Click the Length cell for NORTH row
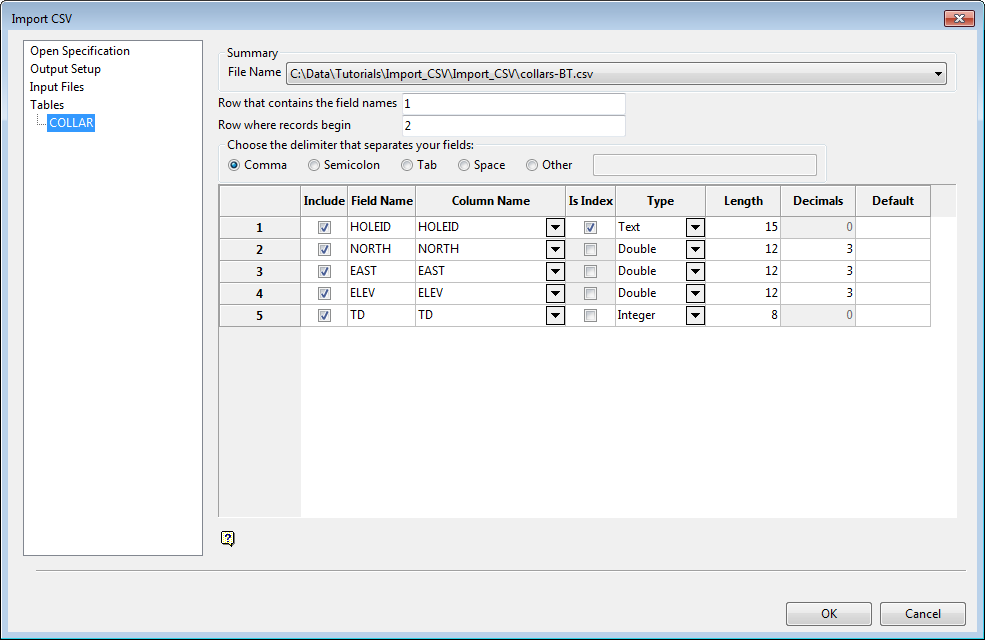 click(742, 249)
